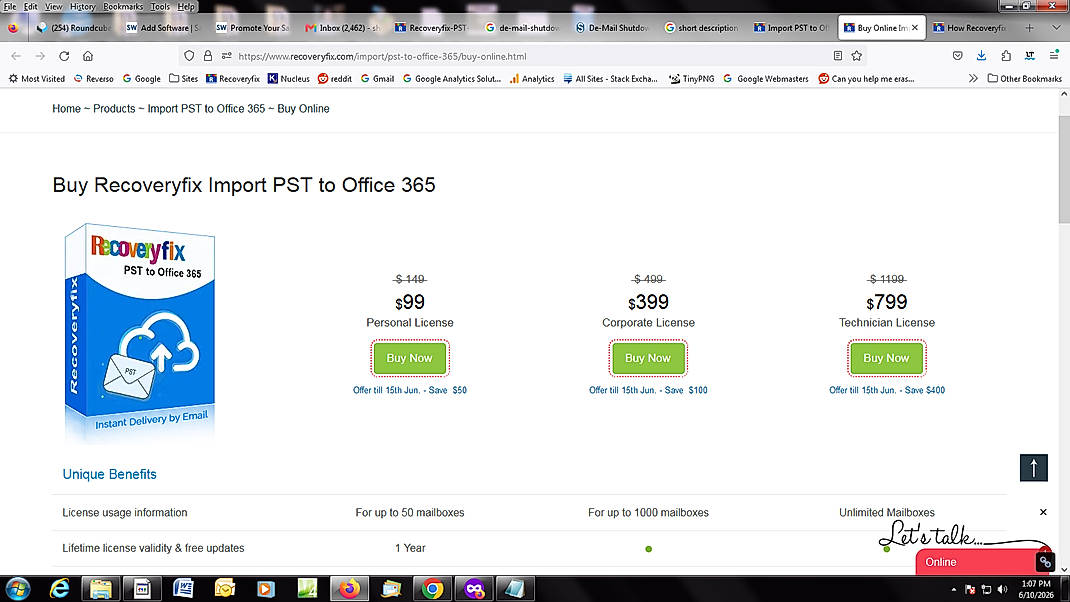Click Home breadcrumb link
This screenshot has height=602, width=1070.
point(66,109)
